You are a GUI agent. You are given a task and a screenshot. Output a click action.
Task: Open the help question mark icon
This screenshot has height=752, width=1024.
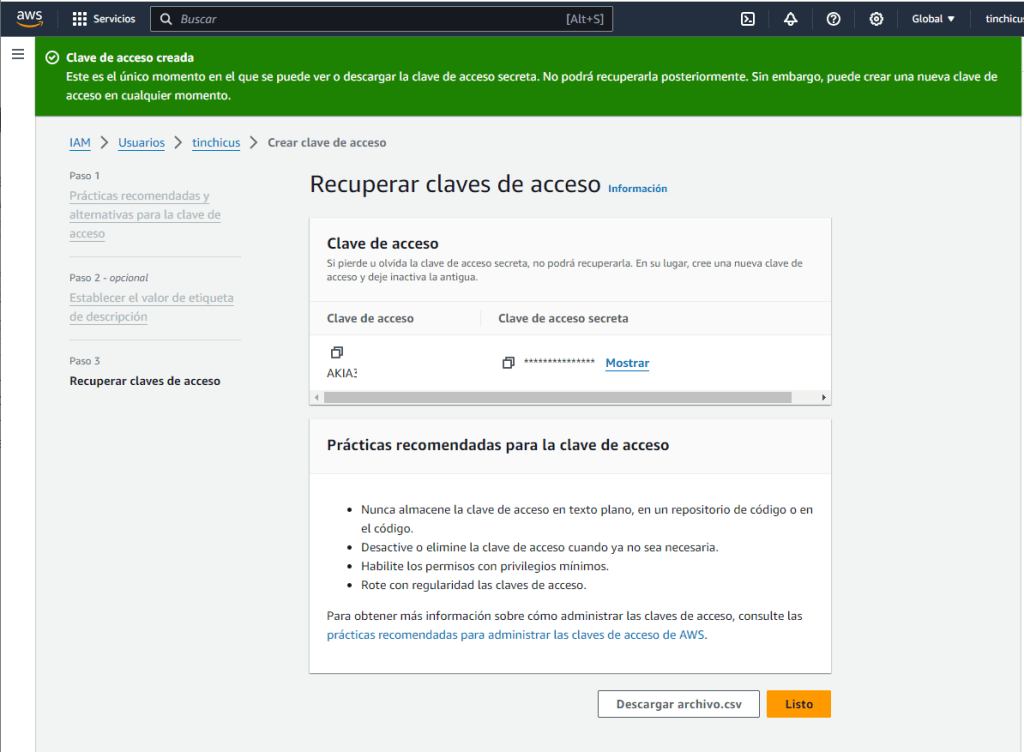(833, 19)
